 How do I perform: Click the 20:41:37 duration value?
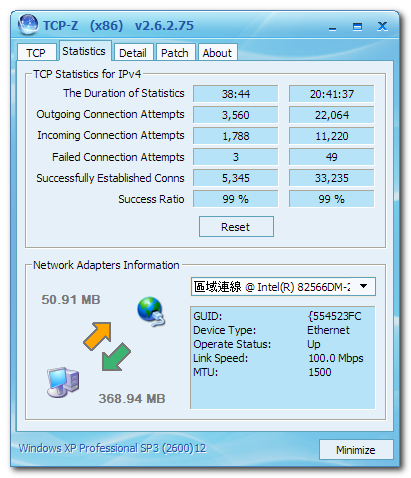point(331,94)
